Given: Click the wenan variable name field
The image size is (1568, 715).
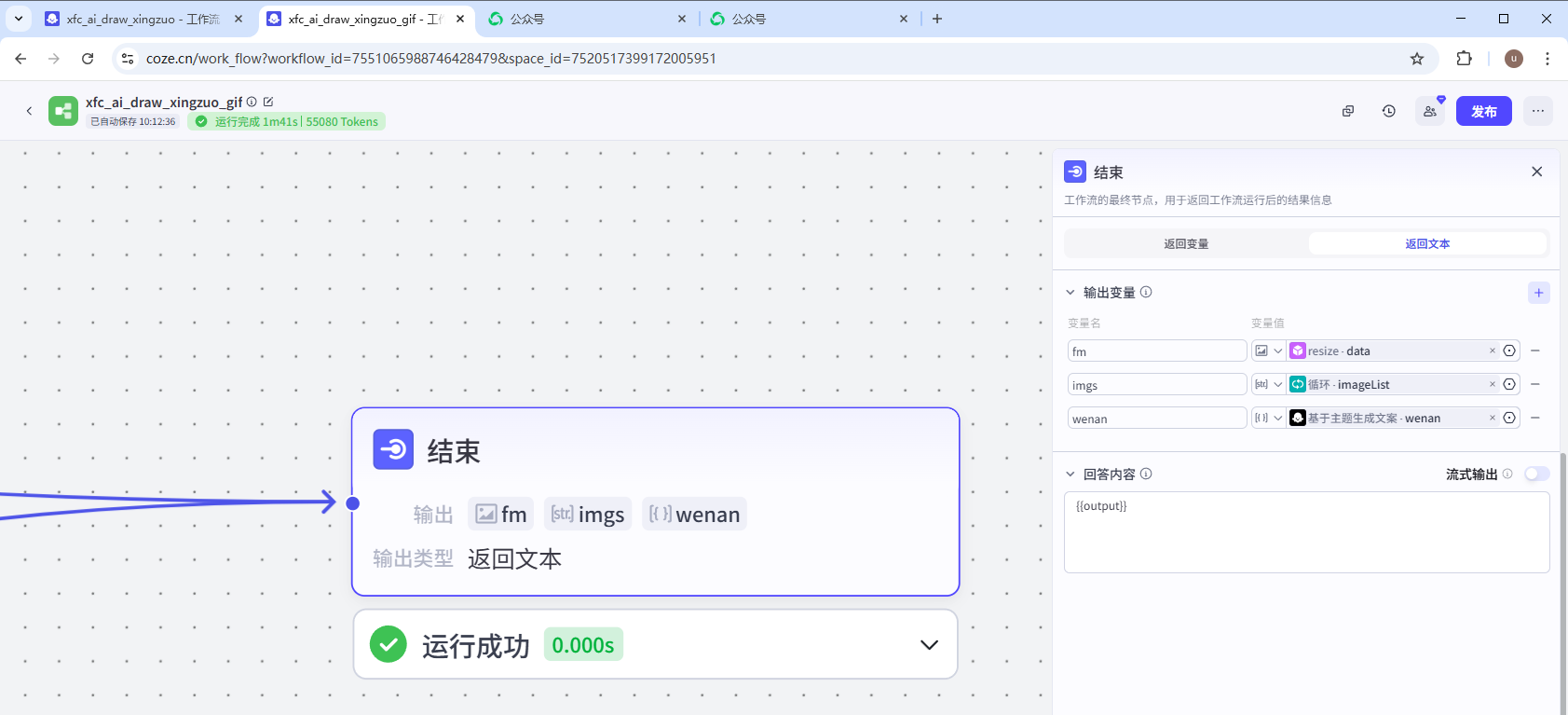Looking at the screenshot, I should tap(1157, 418).
